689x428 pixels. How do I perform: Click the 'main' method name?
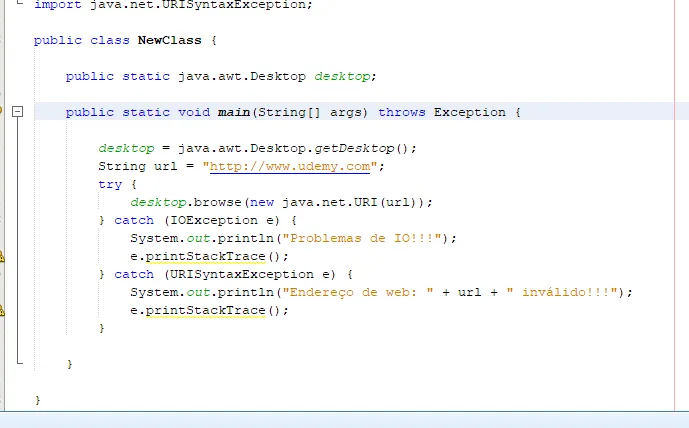(234, 112)
